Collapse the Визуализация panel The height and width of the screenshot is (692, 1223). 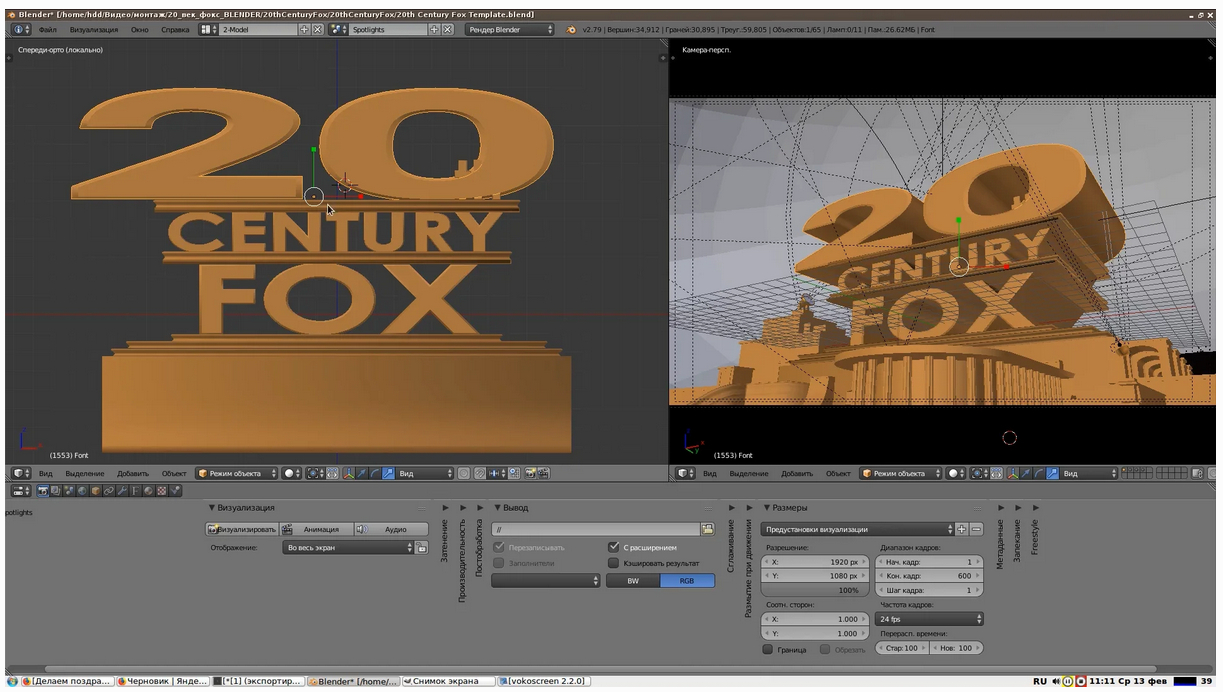tap(212, 508)
